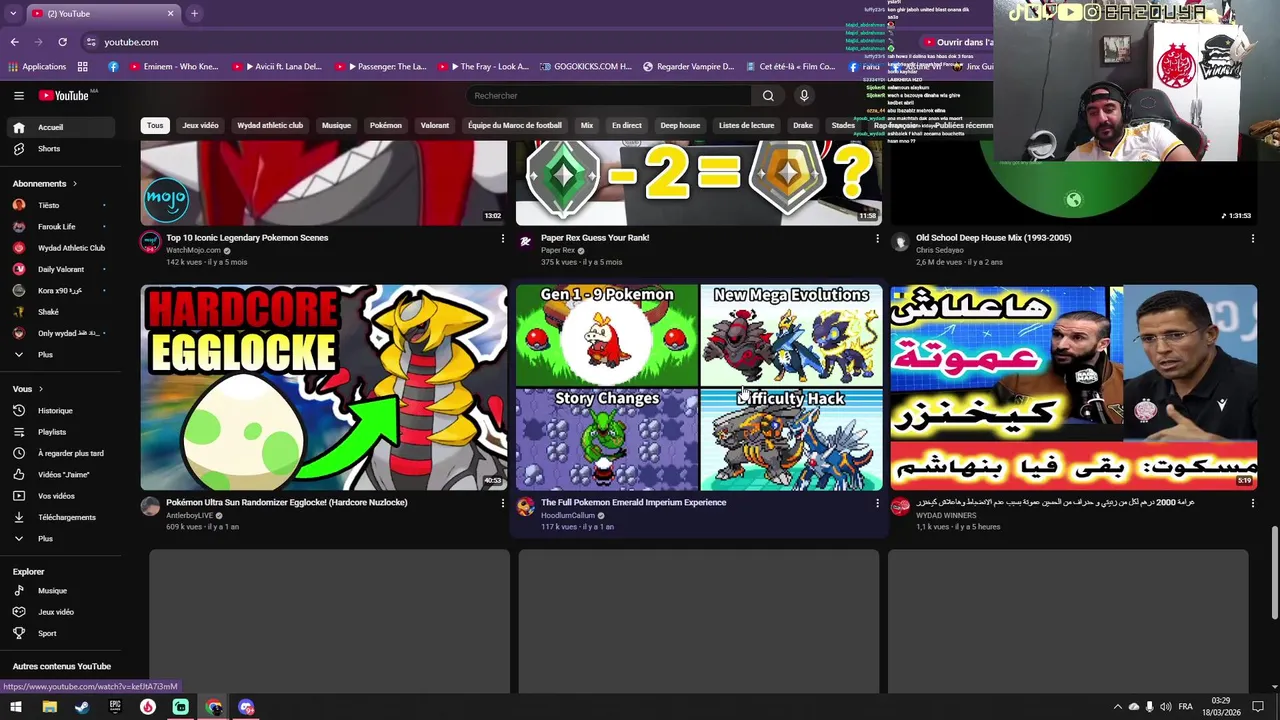Open WatchMojo.com channel link
This screenshot has height=720, width=1280.
(x=193, y=251)
